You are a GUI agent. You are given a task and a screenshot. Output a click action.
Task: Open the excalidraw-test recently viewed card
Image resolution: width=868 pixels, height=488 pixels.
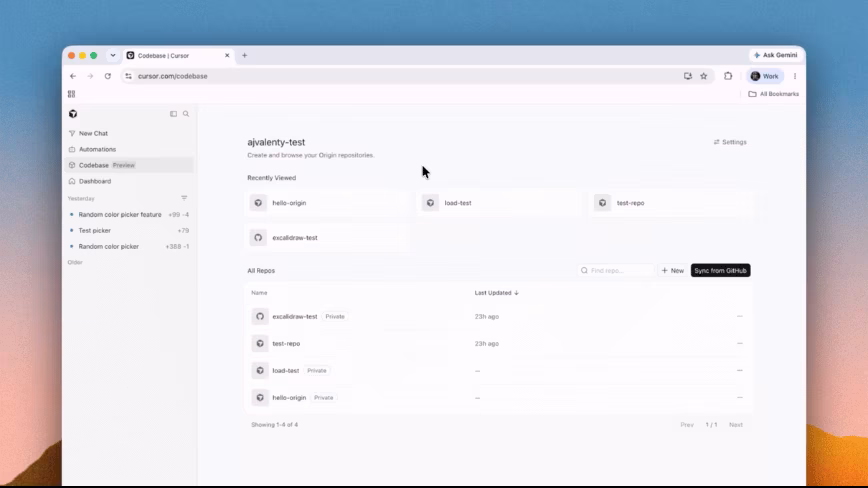click(x=326, y=238)
